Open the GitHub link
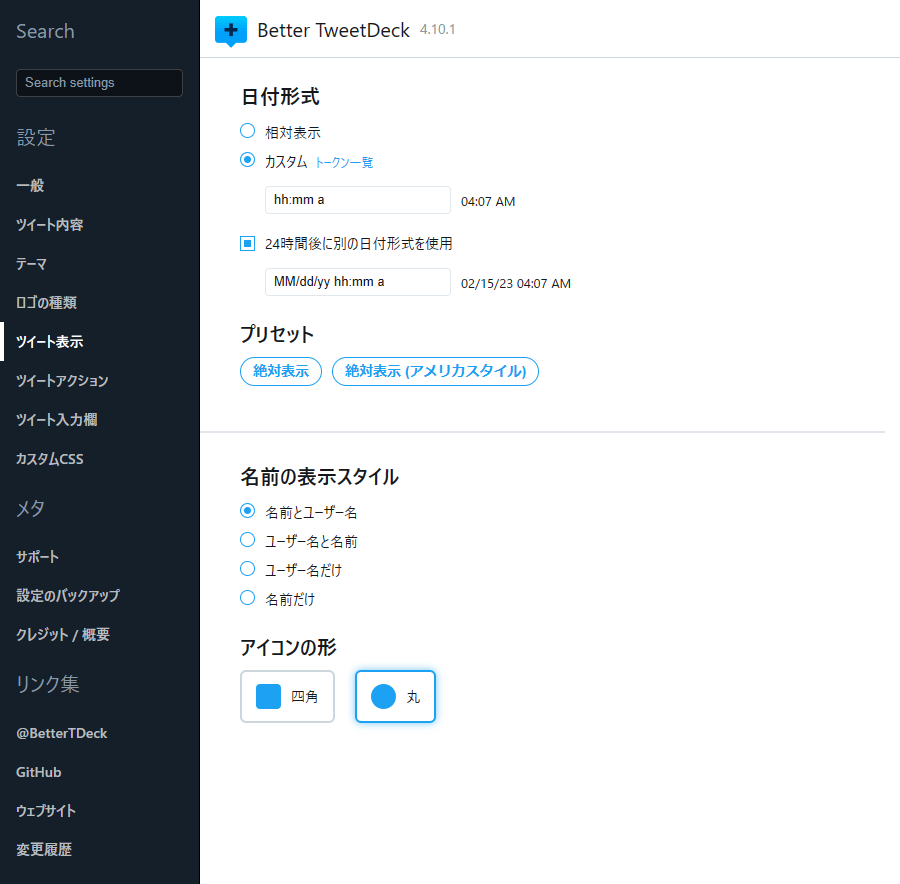 click(x=38, y=772)
